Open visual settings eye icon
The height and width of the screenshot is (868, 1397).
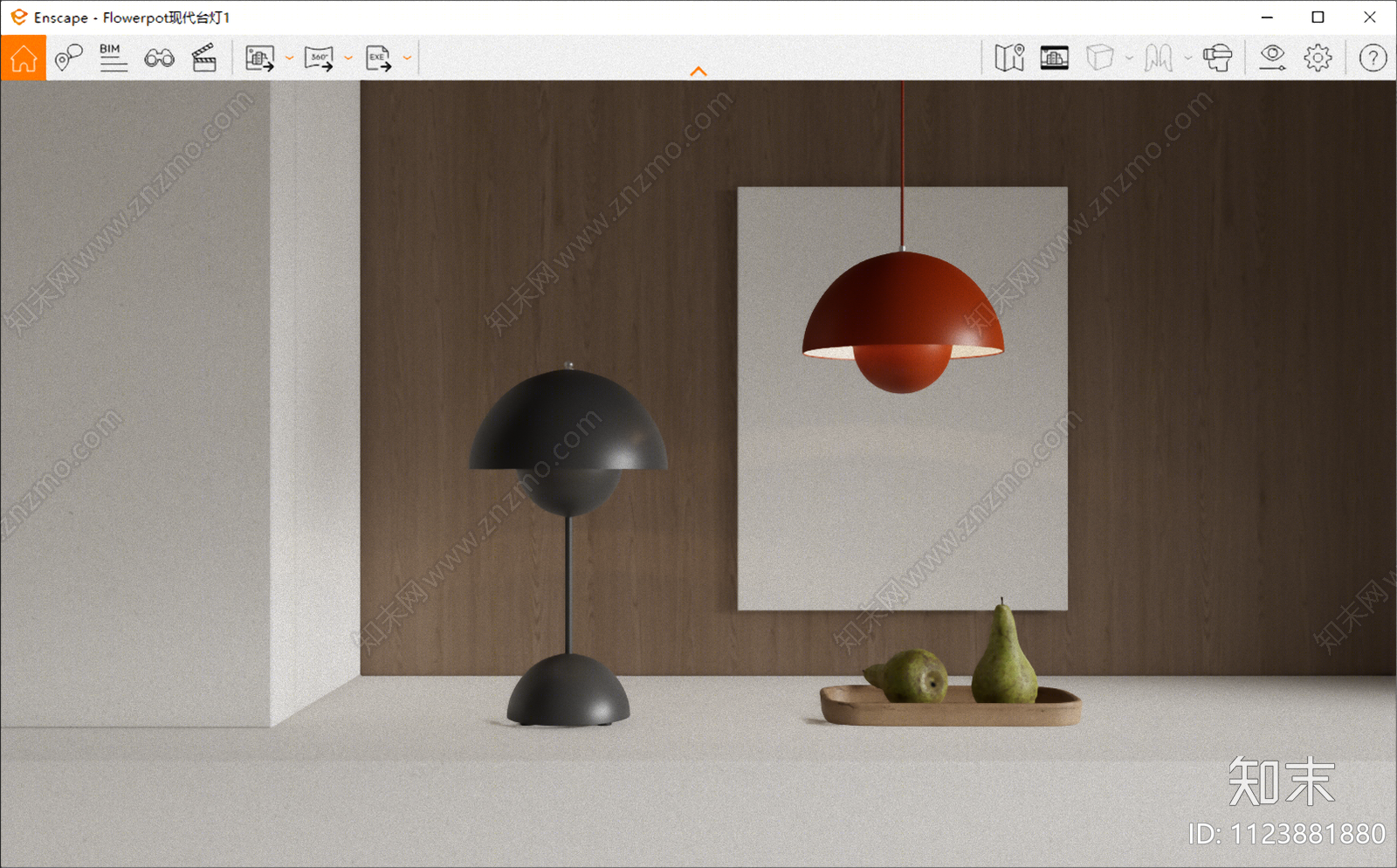coord(1272,59)
